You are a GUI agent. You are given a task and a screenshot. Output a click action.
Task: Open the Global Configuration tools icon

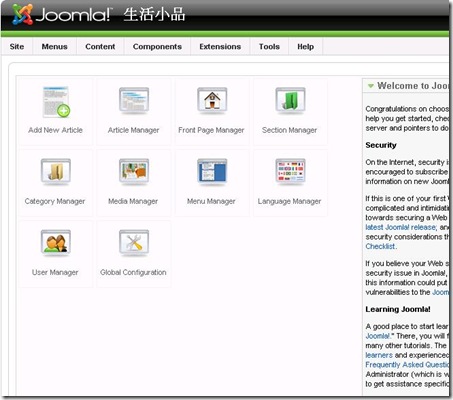[134, 243]
